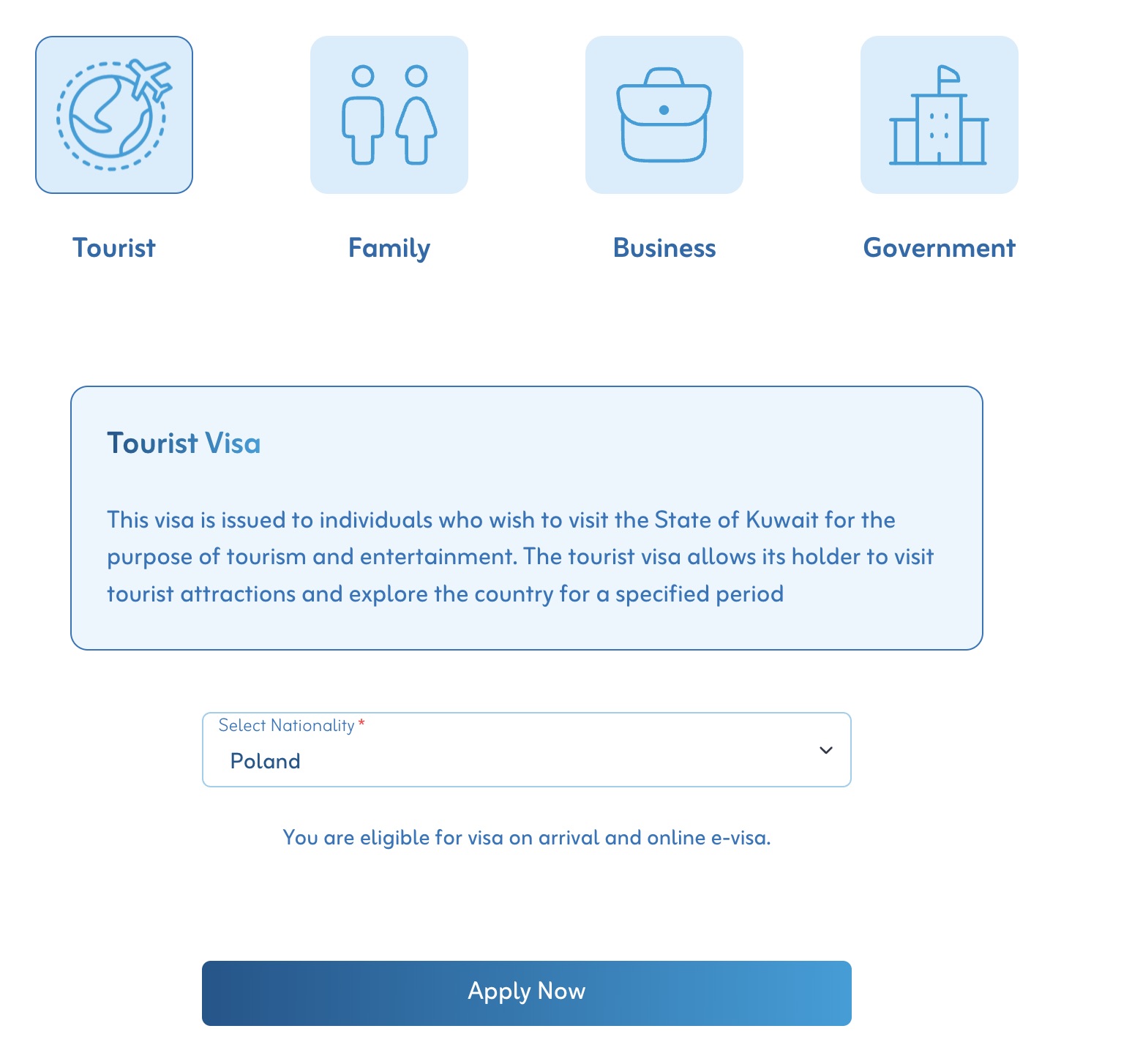Open the Government visa type label
Screen dimensions: 1121x1064
[939, 248]
